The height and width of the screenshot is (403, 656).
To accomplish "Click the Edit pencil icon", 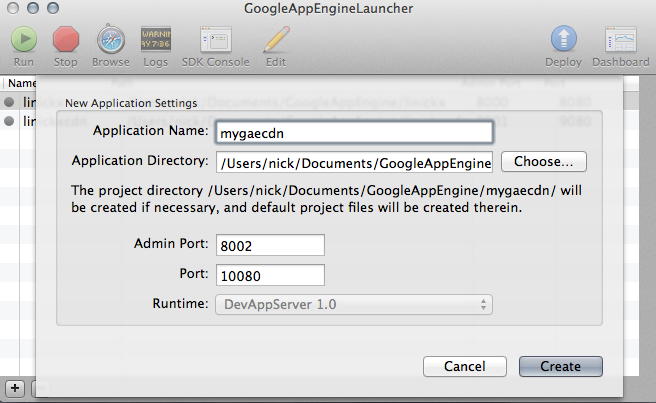I will 276,39.
